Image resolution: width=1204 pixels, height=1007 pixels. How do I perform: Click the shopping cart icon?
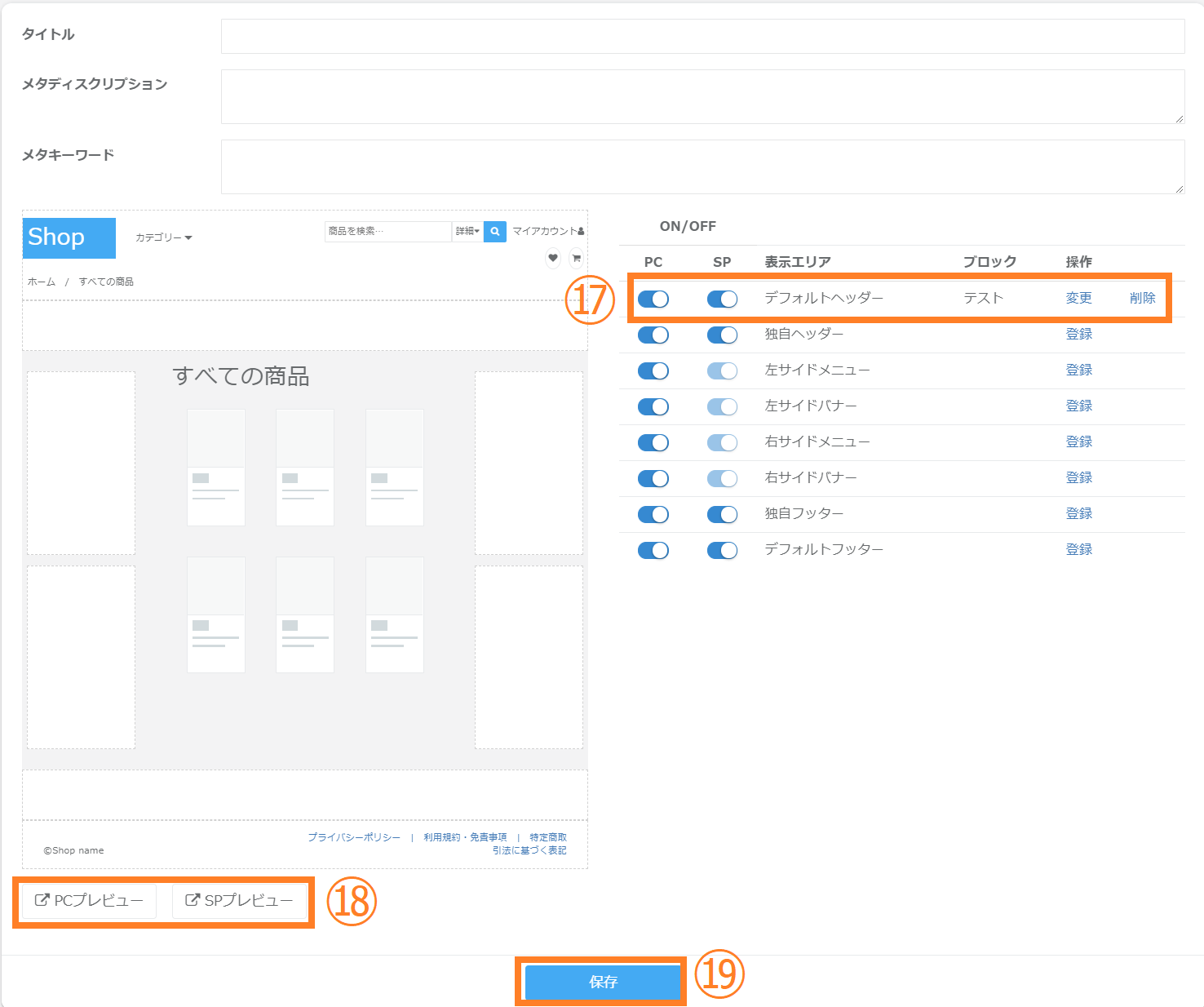coord(576,258)
